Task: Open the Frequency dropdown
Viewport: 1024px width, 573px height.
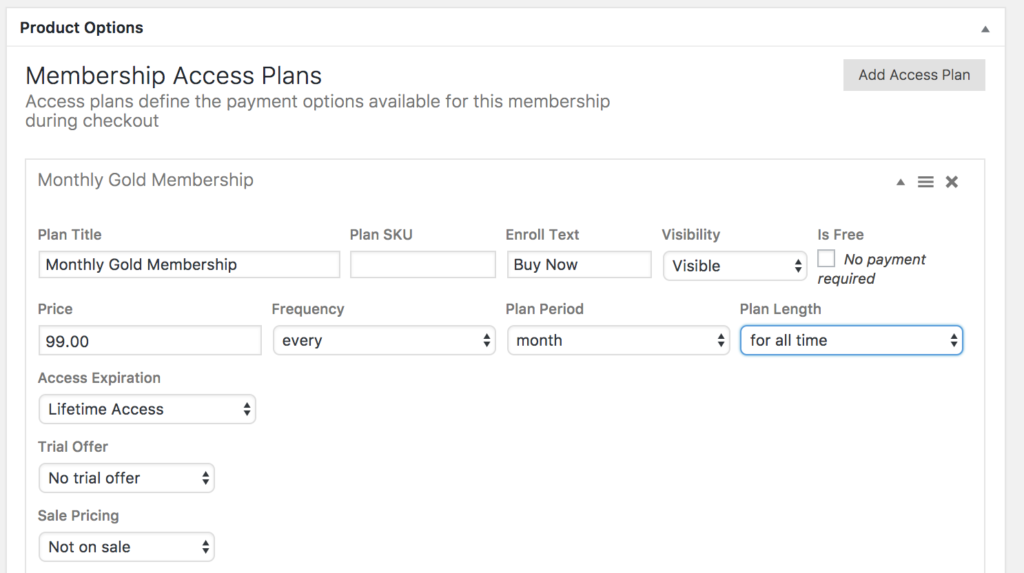Action: coord(384,340)
